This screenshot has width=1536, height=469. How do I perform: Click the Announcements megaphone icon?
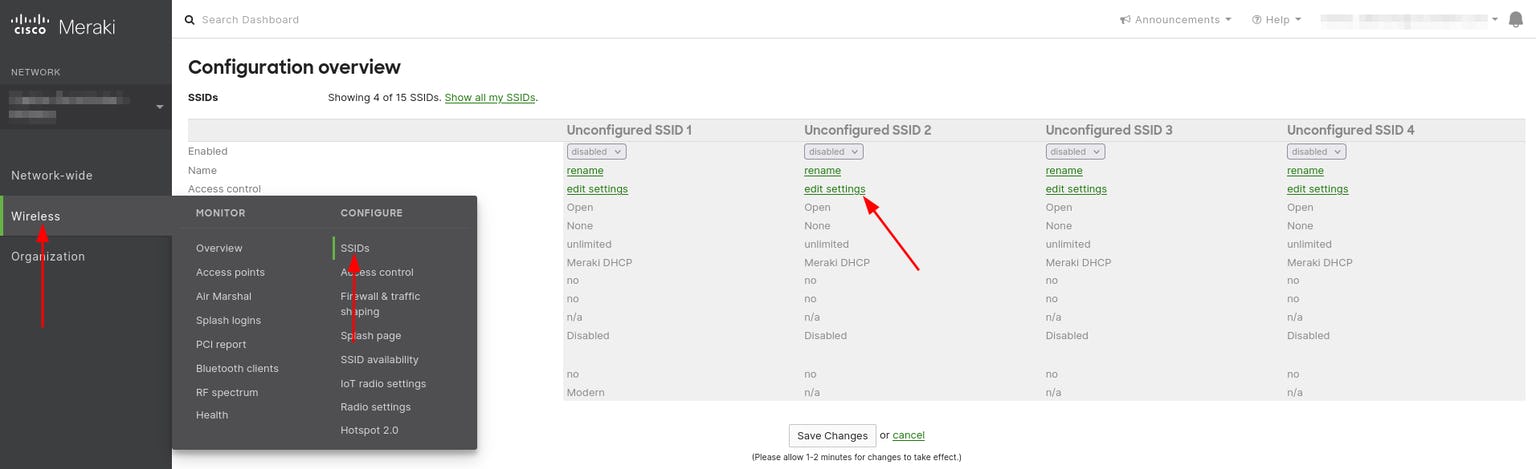pos(1125,20)
